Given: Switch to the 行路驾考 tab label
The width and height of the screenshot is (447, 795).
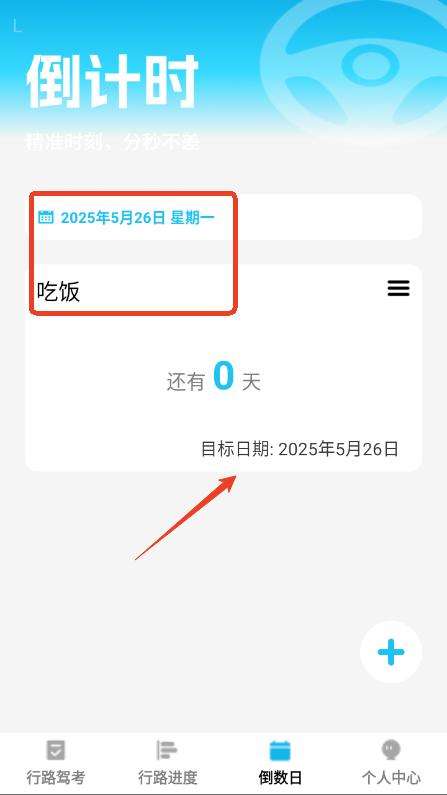Looking at the screenshot, I should pyautogui.click(x=56, y=777).
